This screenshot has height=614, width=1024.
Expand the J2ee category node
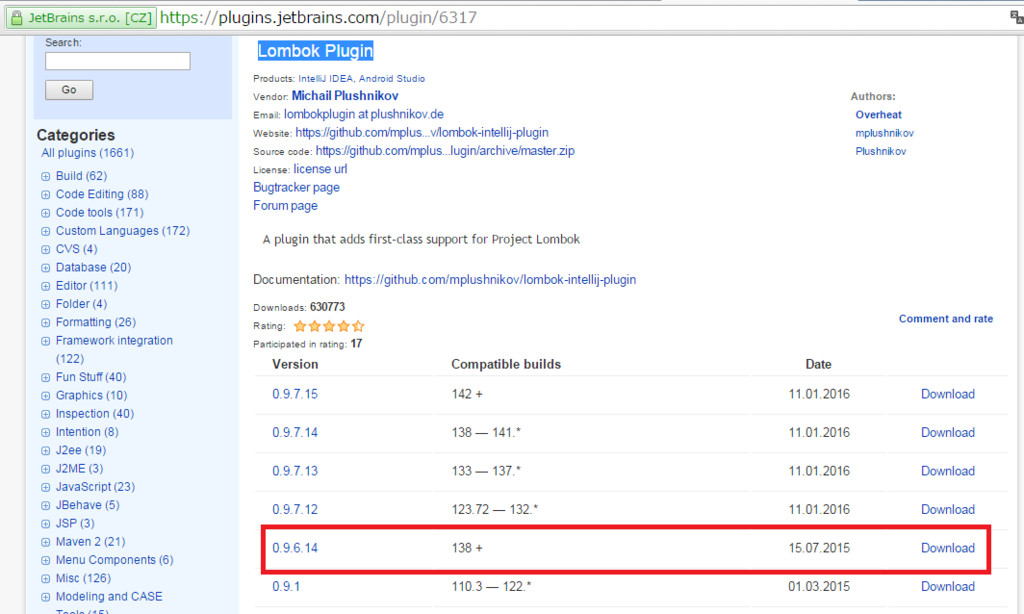[46, 451]
